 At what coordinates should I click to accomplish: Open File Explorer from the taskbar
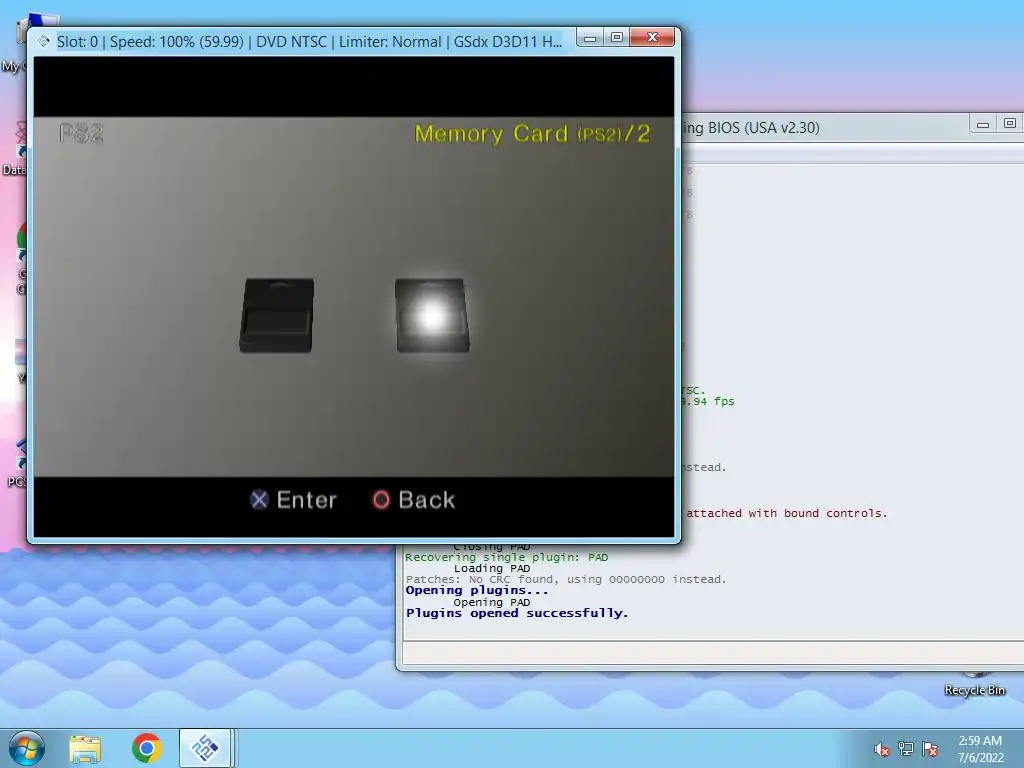pos(86,748)
